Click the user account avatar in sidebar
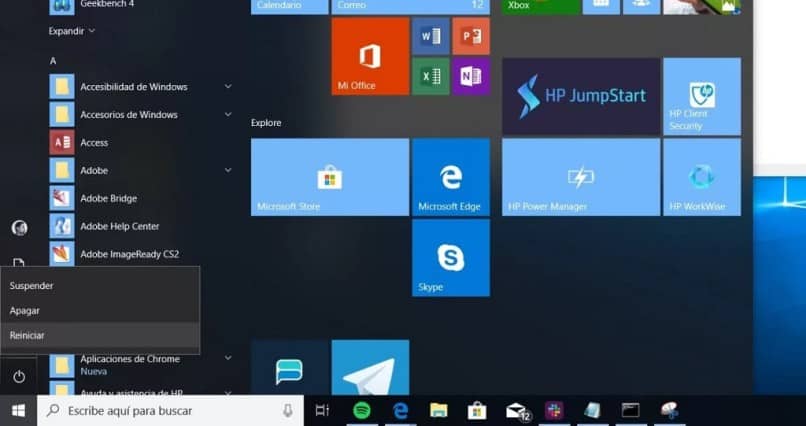This screenshot has width=806, height=426. (19, 228)
